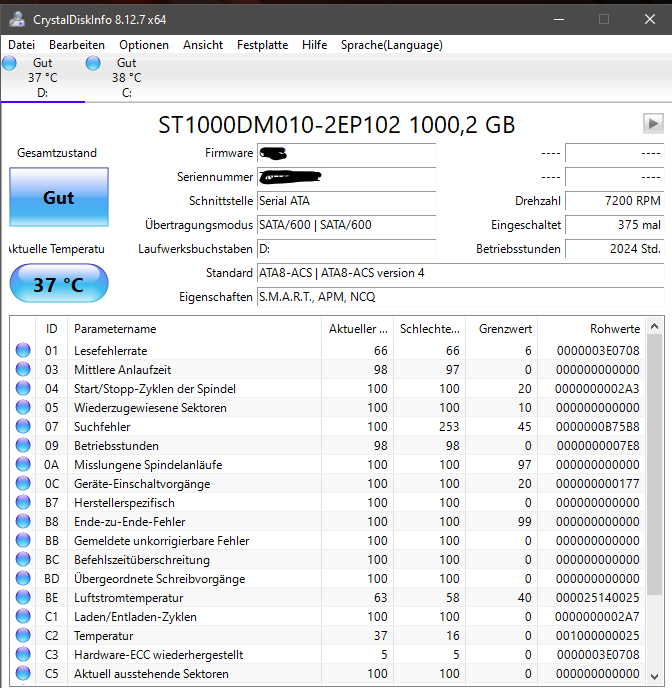Open the Festplatte menu

pyautogui.click(x=262, y=45)
